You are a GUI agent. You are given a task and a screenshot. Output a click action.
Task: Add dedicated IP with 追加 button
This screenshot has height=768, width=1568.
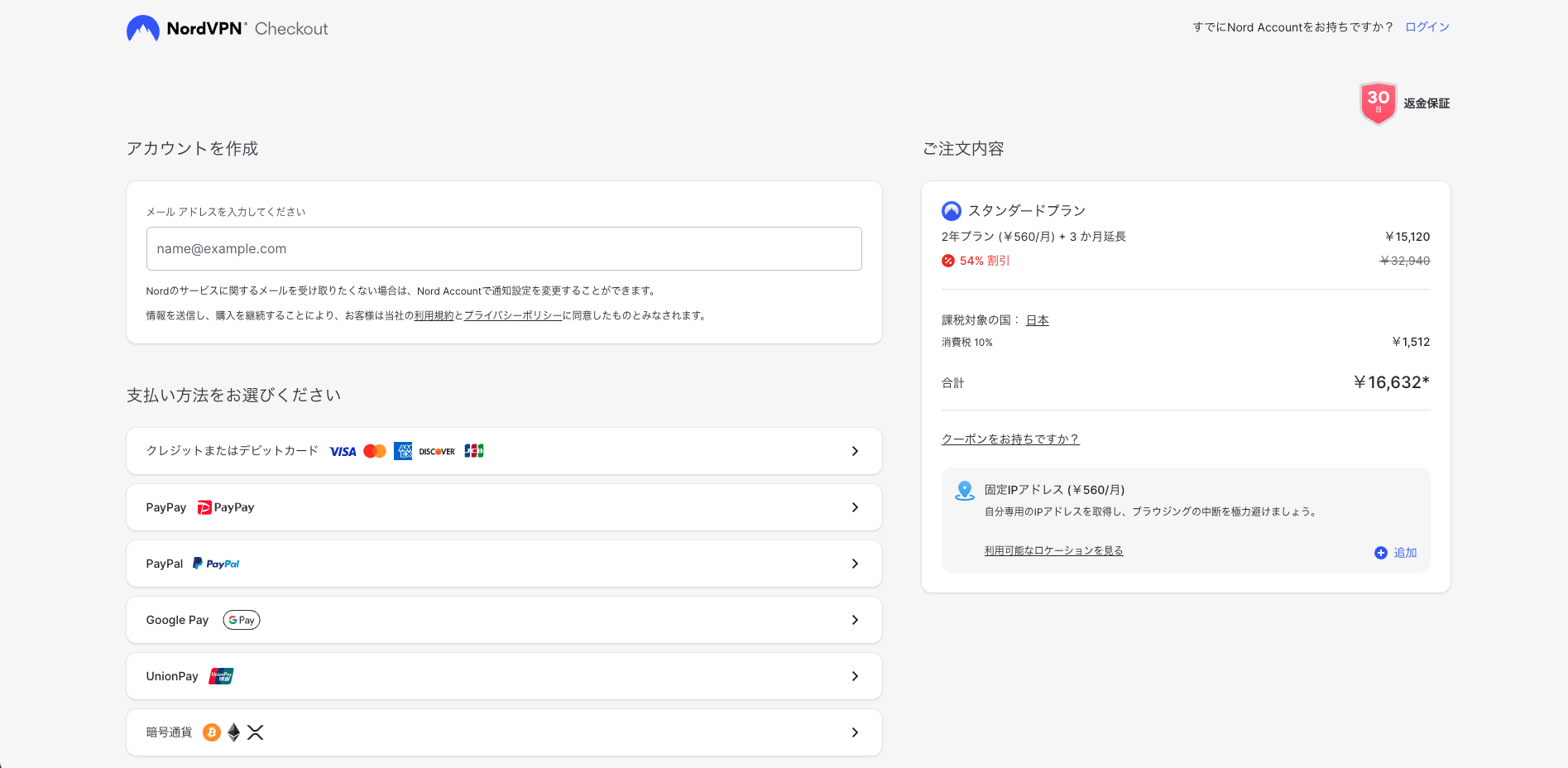click(1396, 553)
